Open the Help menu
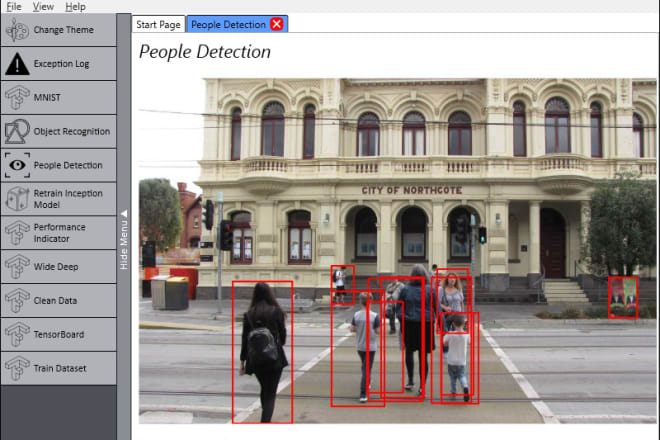Screen dimensions: 660x440 (x=75, y=6)
